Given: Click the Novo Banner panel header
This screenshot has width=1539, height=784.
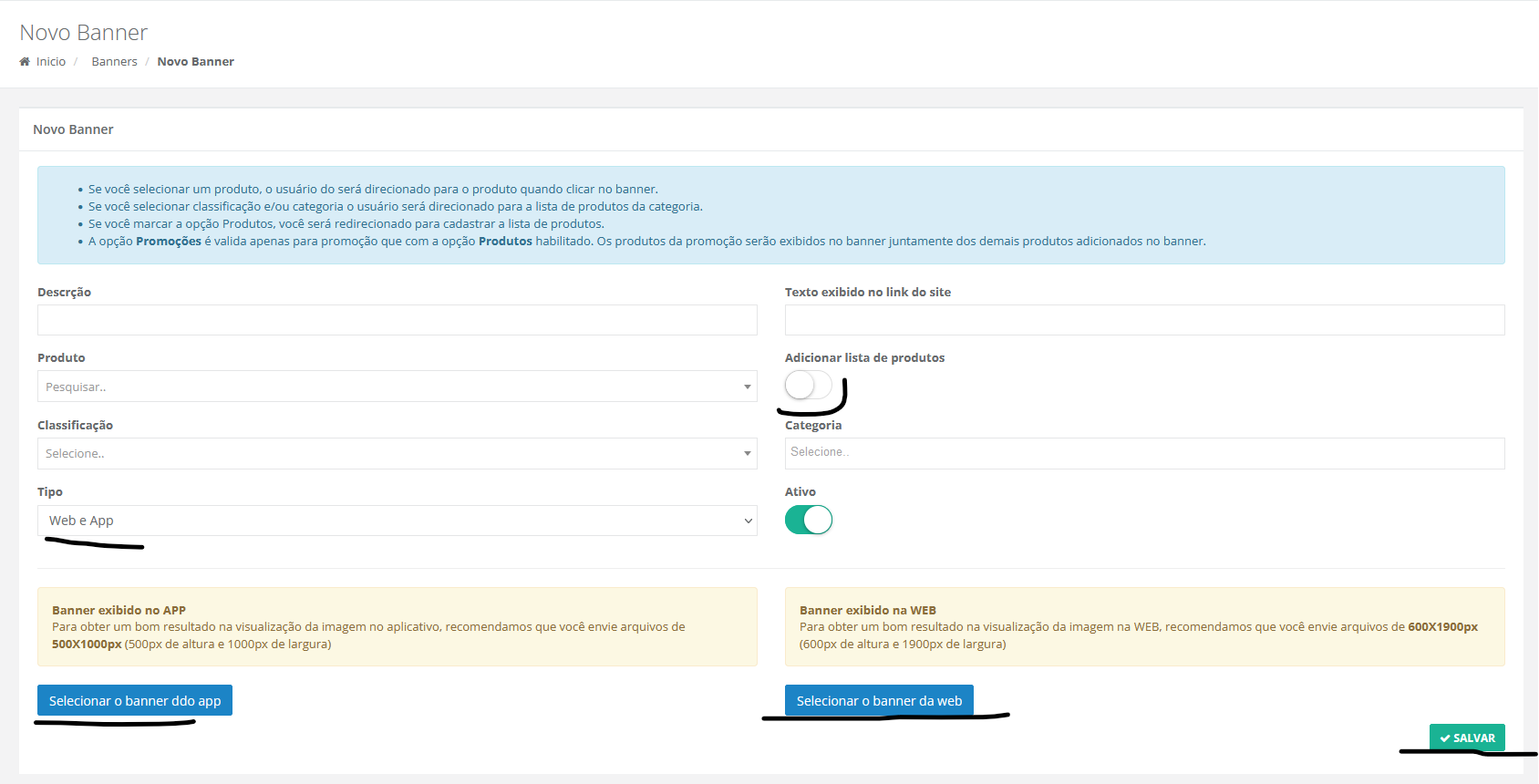Looking at the screenshot, I should pyautogui.click(x=73, y=129).
